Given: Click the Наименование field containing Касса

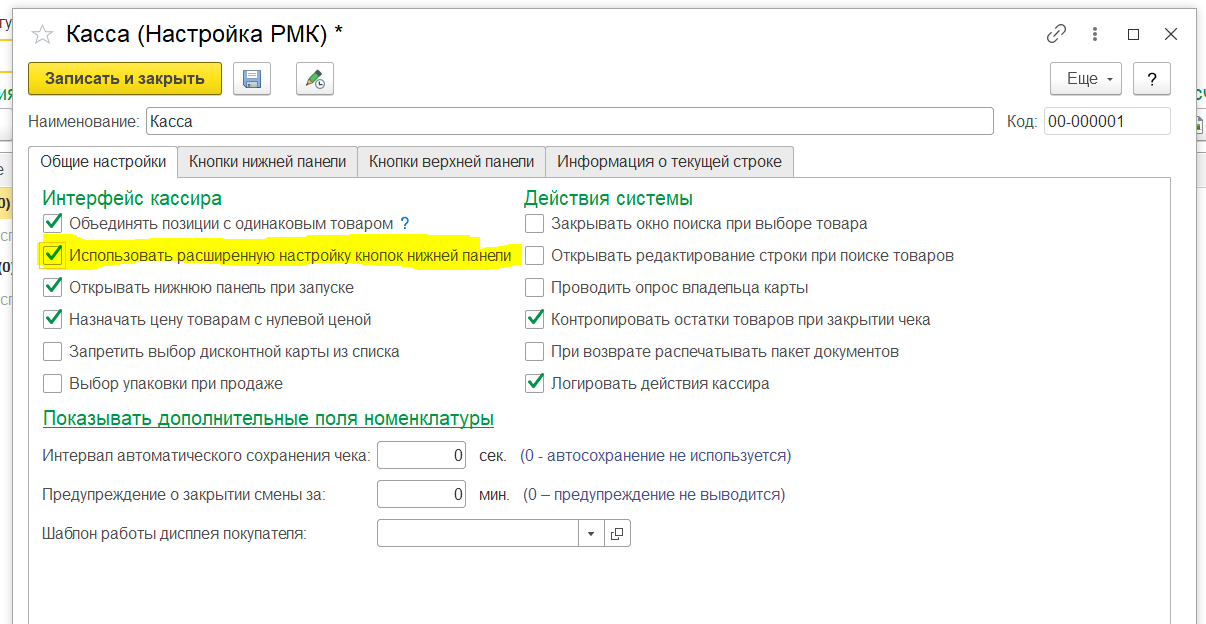Looking at the screenshot, I should [x=570, y=121].
